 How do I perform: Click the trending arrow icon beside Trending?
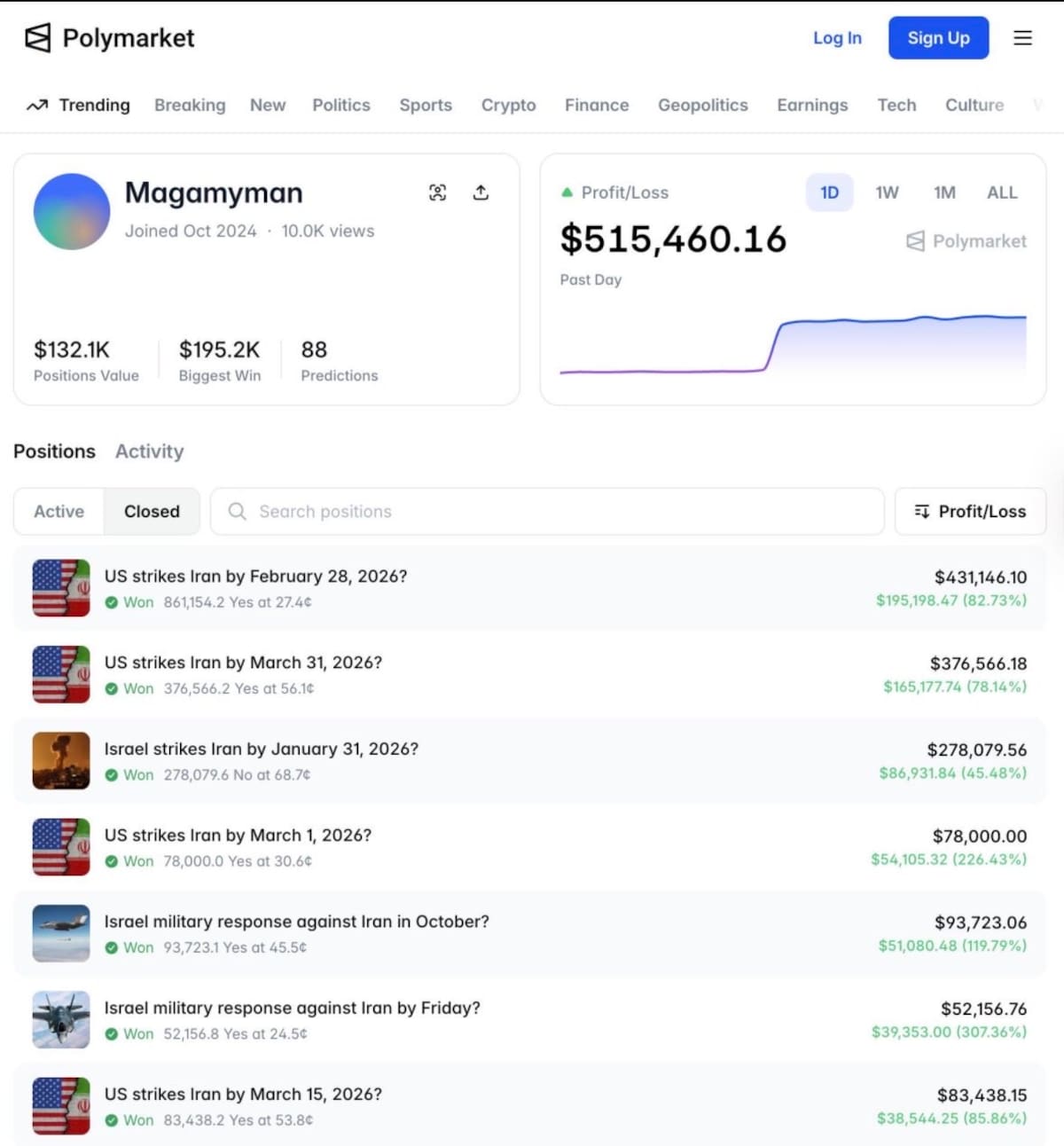pos(36,105)
